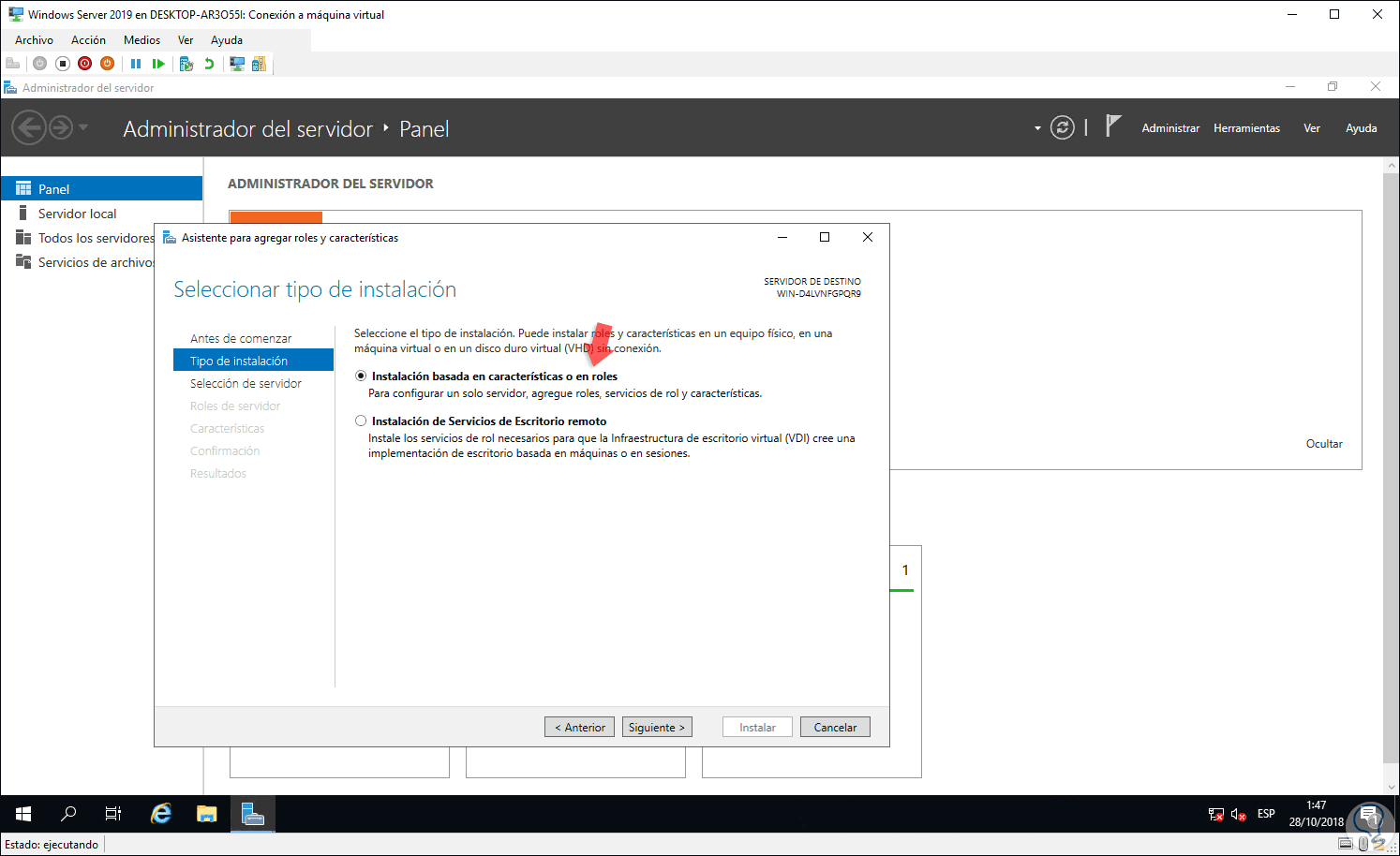Maximize the roles wizard dialog
This screenshot has width=1400, height=856.
click(x=825, y=237)
